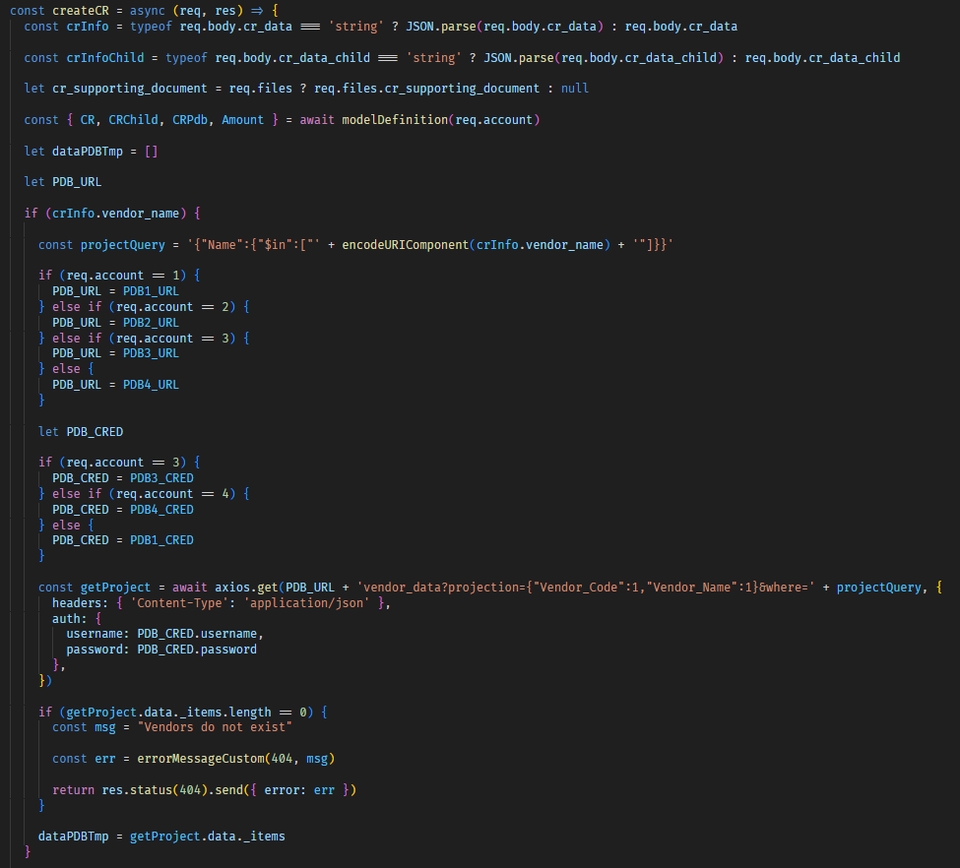This screenshot has height=868, width=960.
Task: Click the errorMessageCustom call
Action: coord(236,758)
